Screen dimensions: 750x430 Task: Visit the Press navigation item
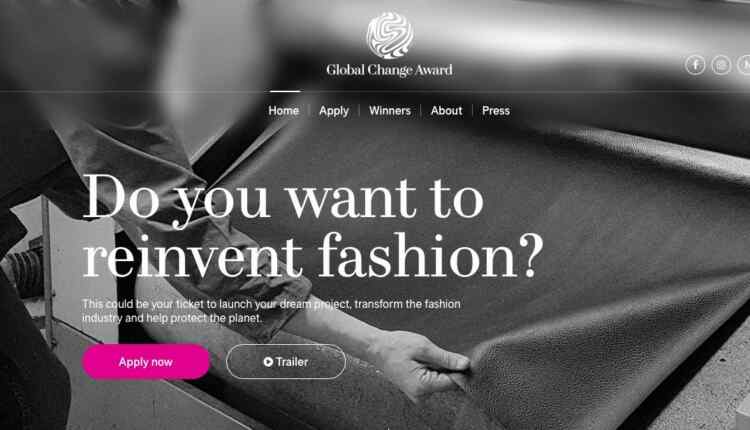click(496, 110)
